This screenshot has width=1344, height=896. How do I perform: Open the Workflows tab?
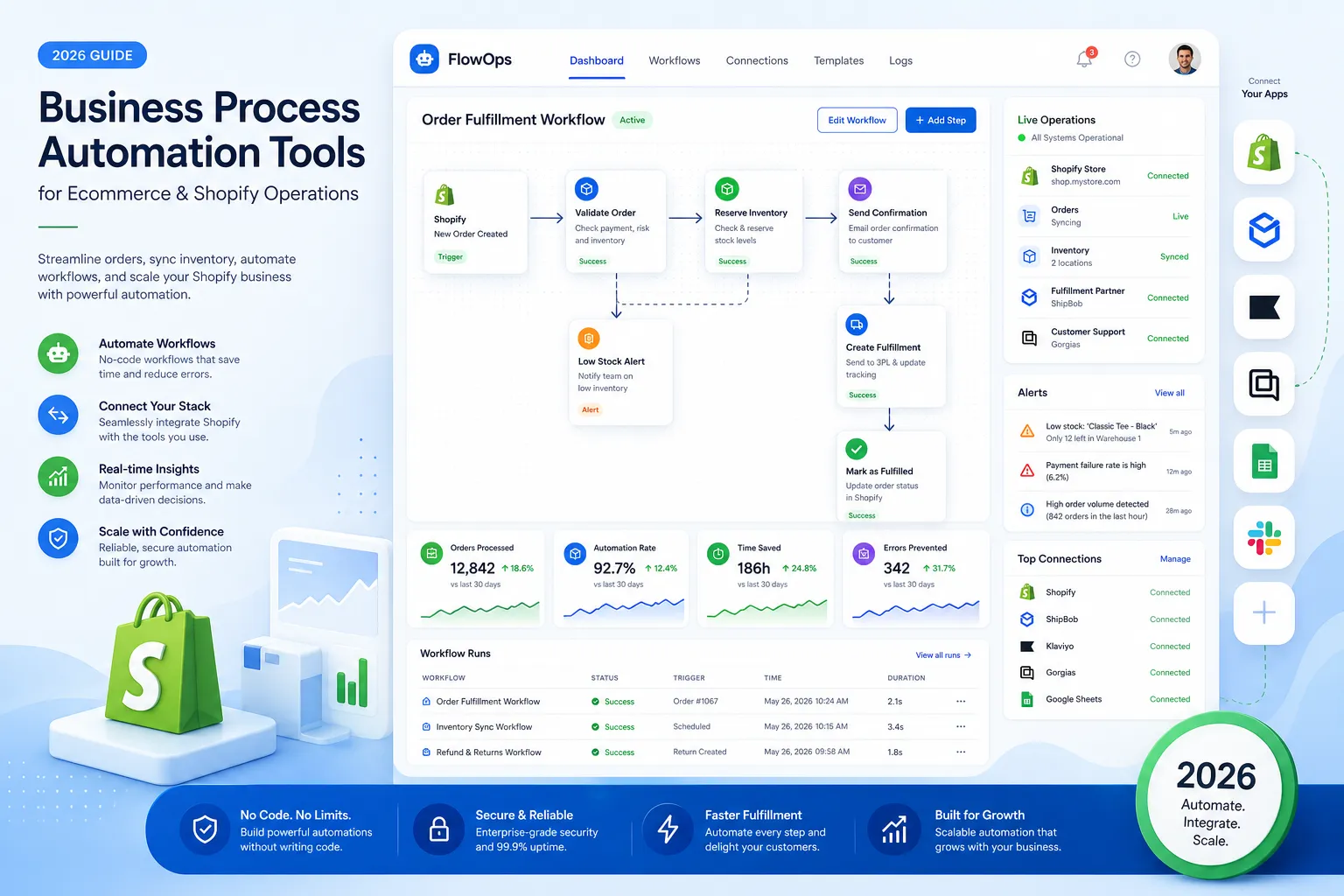point(675,60)
